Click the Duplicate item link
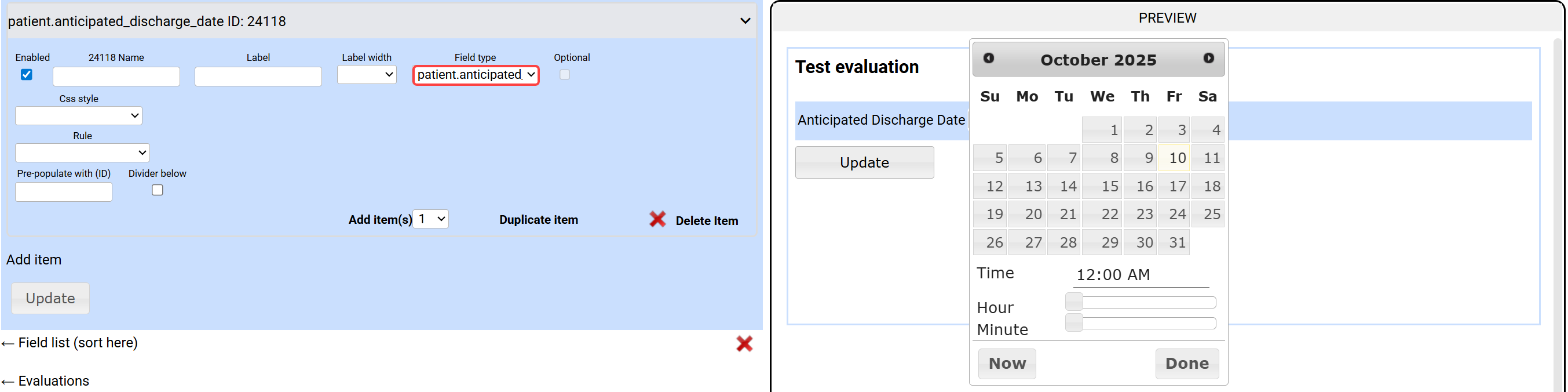1568x392 pixels. (x=538, y=220)
